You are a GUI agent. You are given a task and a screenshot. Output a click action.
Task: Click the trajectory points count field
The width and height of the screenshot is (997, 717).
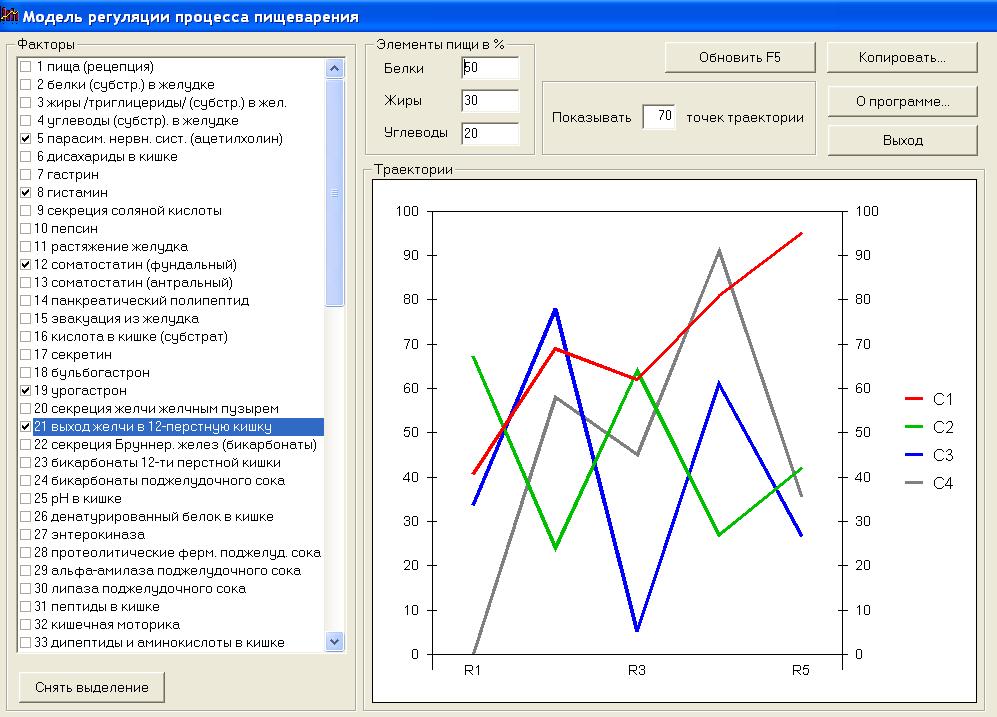(659, 117)
